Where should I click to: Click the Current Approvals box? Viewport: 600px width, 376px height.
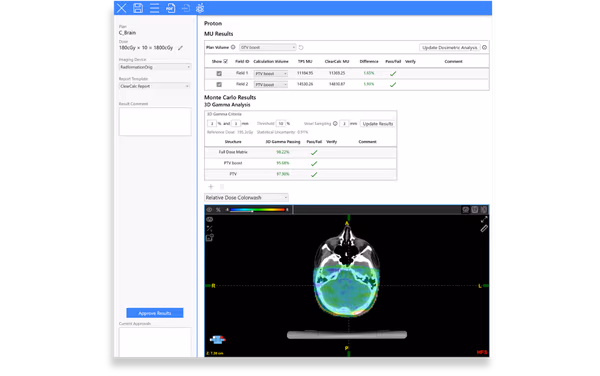155,342
